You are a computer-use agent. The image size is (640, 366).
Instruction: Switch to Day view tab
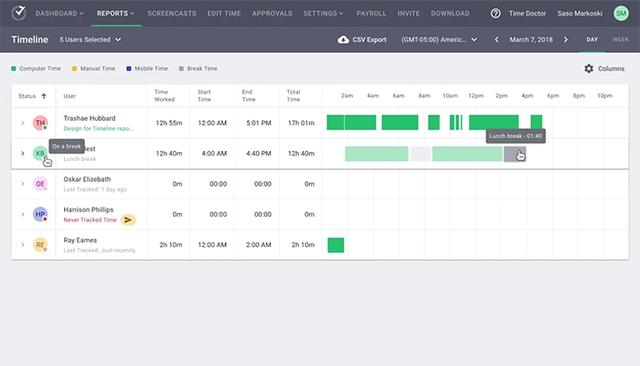[592, 40]
